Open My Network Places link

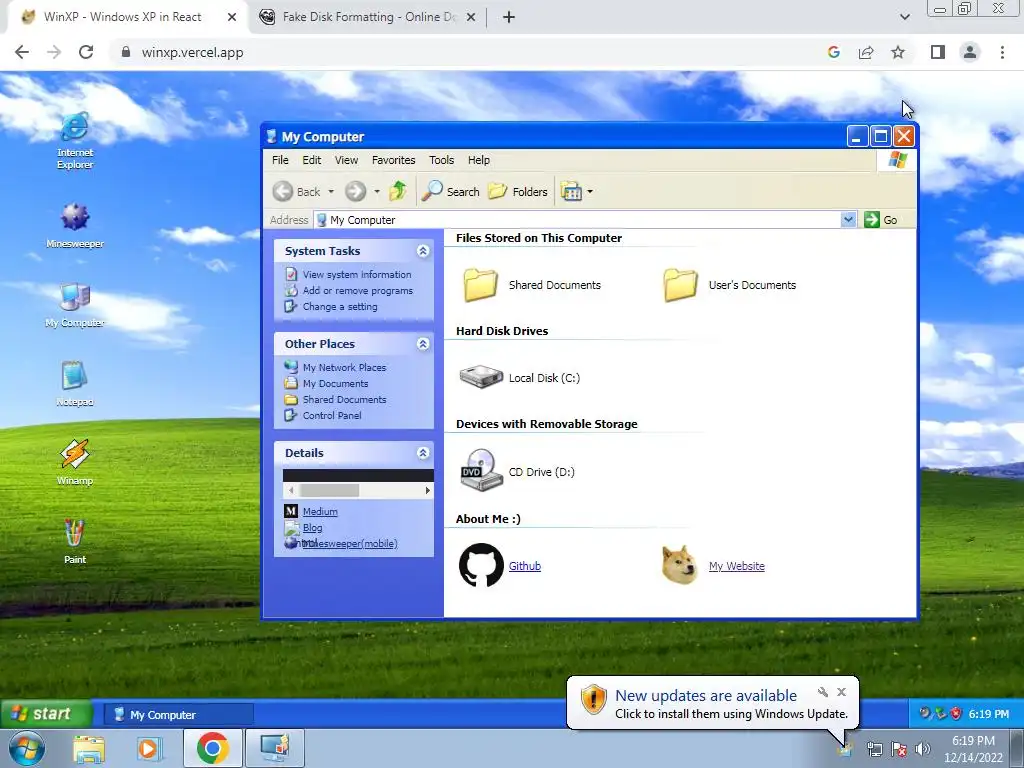click(x=344, y=367)
